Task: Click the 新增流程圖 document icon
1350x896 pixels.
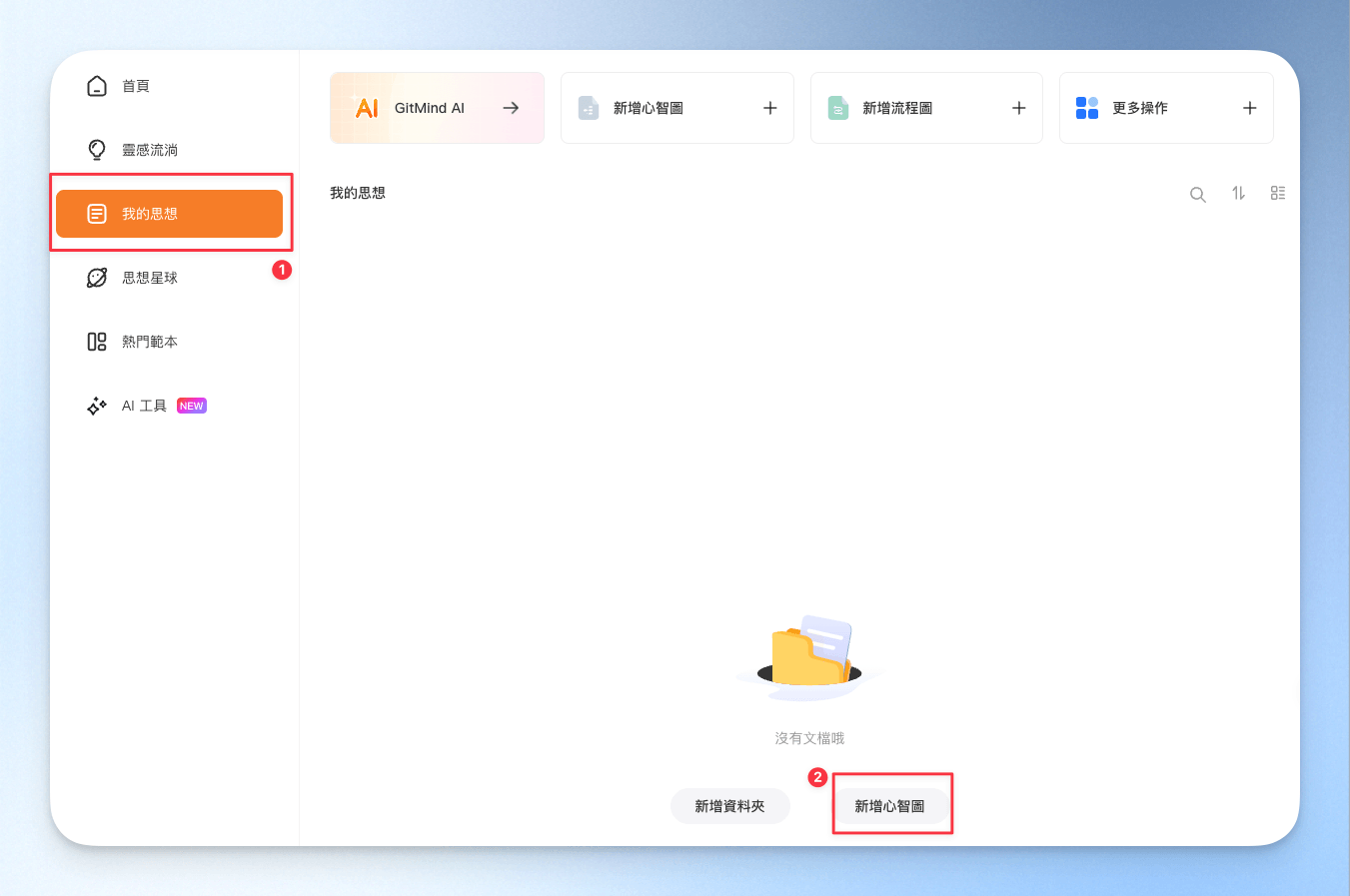Action: click(x=838, y=108)
